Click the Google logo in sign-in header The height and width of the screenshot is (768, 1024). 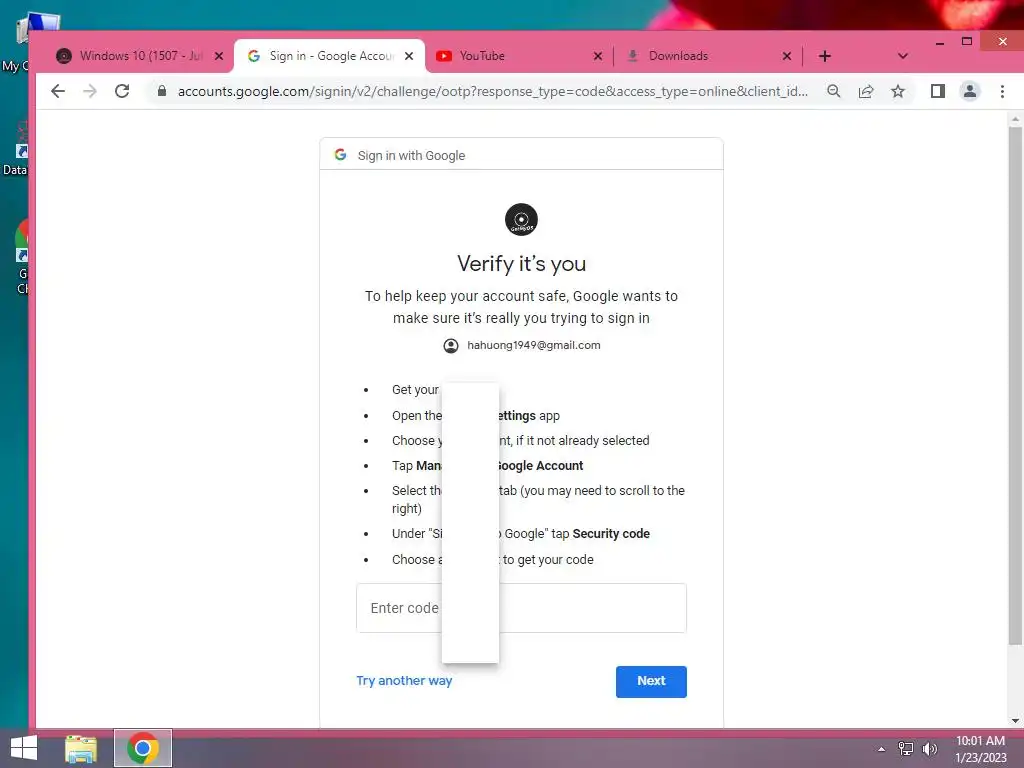click(340, 155)
